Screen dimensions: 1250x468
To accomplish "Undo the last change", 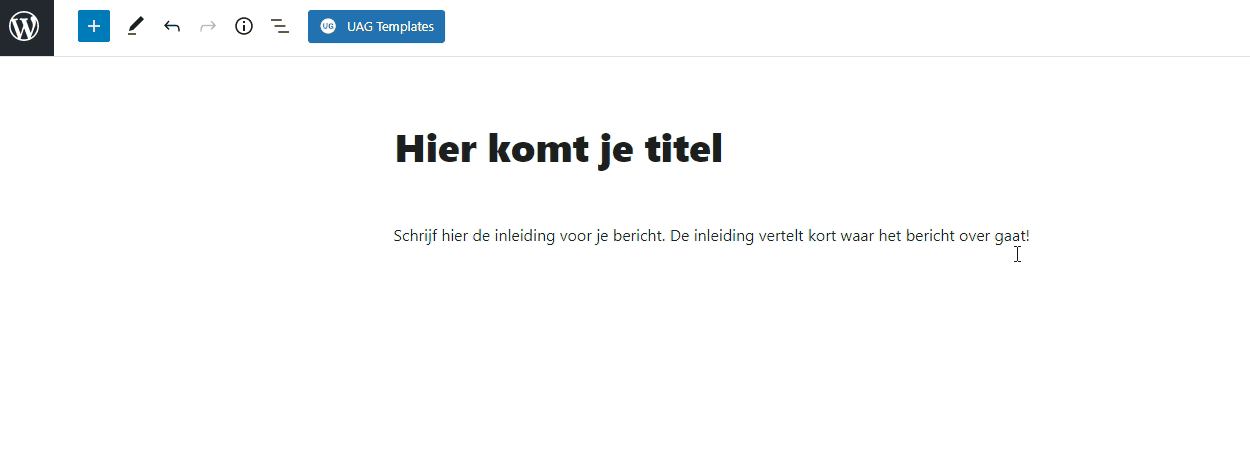I will tap(172, 27).
